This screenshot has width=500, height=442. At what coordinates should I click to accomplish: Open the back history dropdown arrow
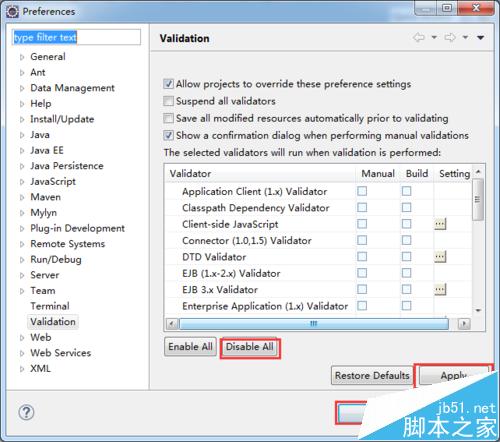tap(434, 37)
